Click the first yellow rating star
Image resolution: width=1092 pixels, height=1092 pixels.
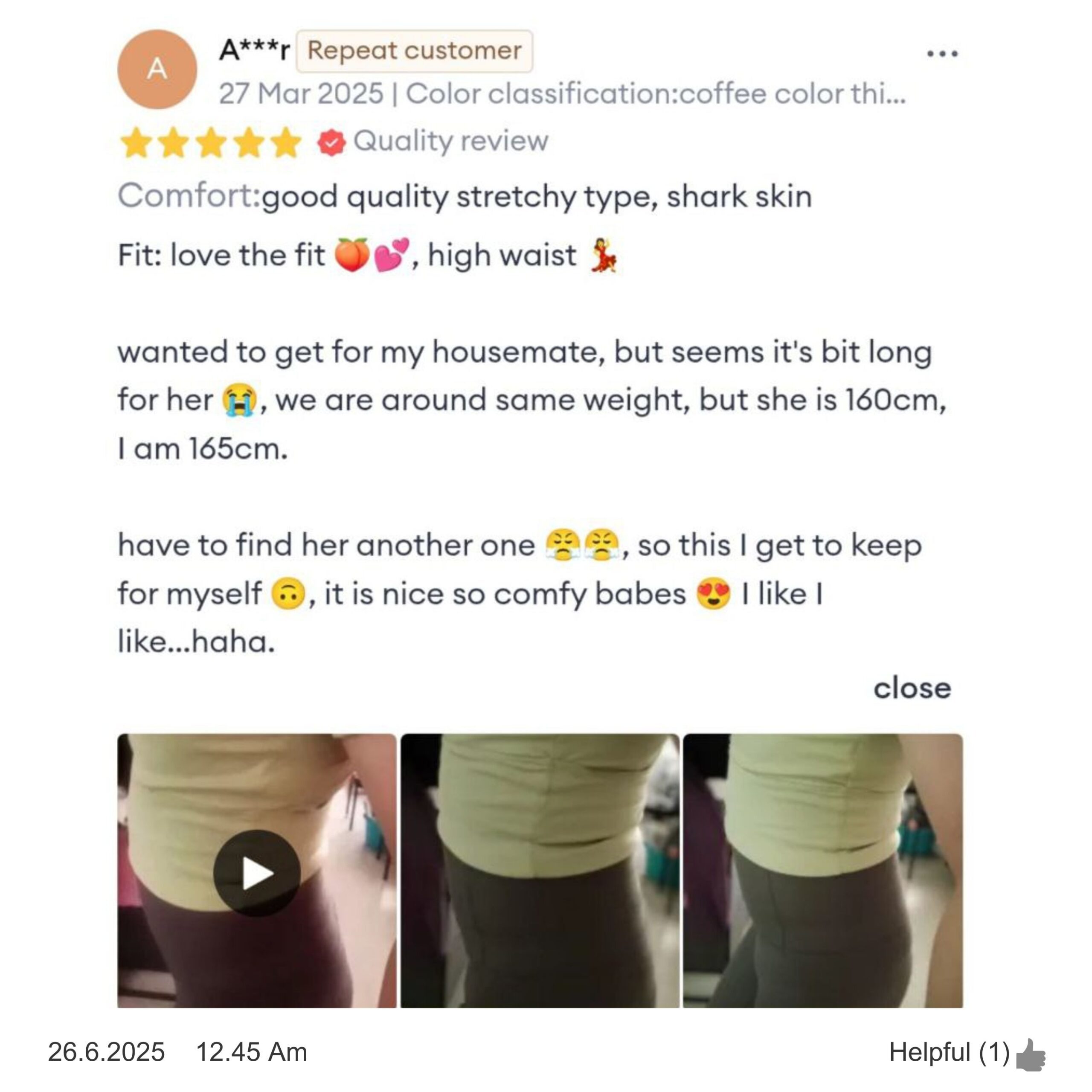[x=136, y=142]
